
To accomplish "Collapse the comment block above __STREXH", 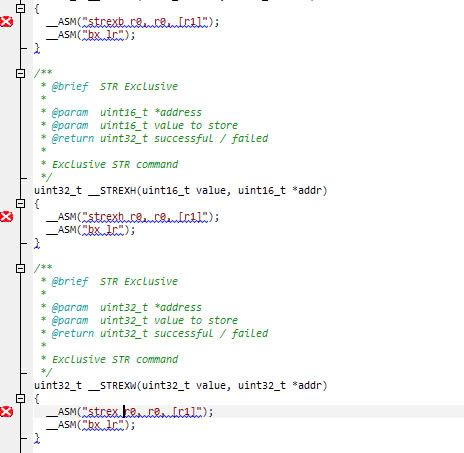I will 20,73.
